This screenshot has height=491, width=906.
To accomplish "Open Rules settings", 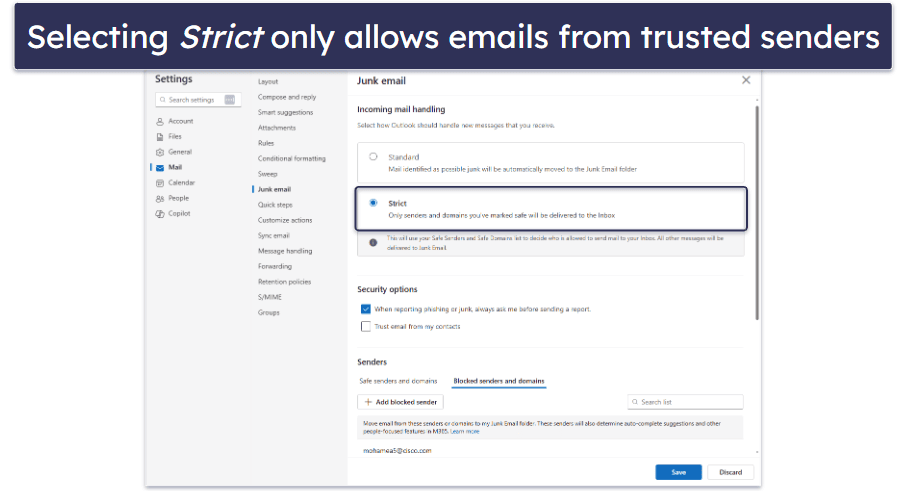I will pos(266,143).
